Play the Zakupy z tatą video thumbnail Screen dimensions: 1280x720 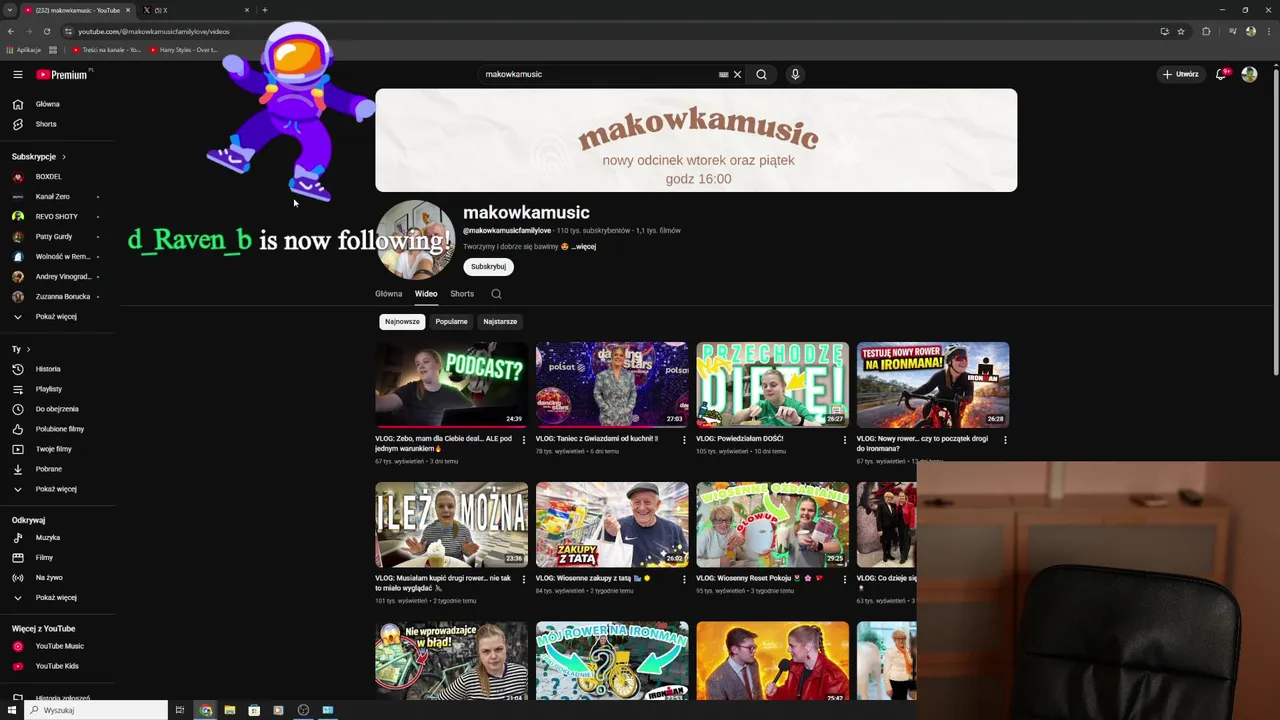click(x=612, y=525)
